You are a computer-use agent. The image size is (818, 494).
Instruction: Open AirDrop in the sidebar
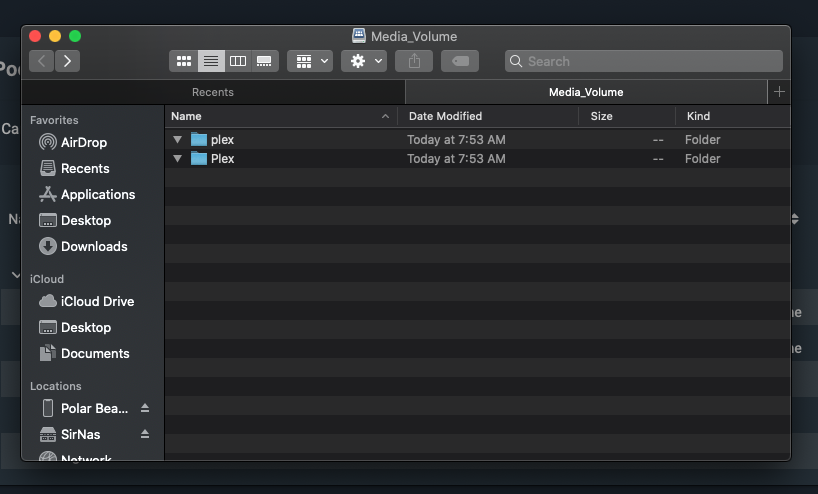(83, 142)
